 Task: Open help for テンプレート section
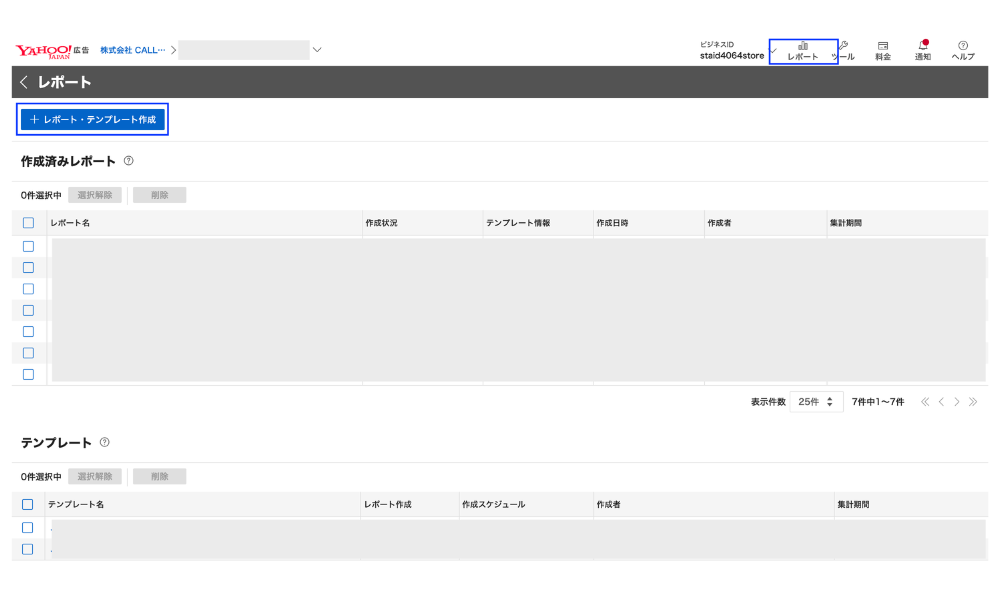pos(106,442)
